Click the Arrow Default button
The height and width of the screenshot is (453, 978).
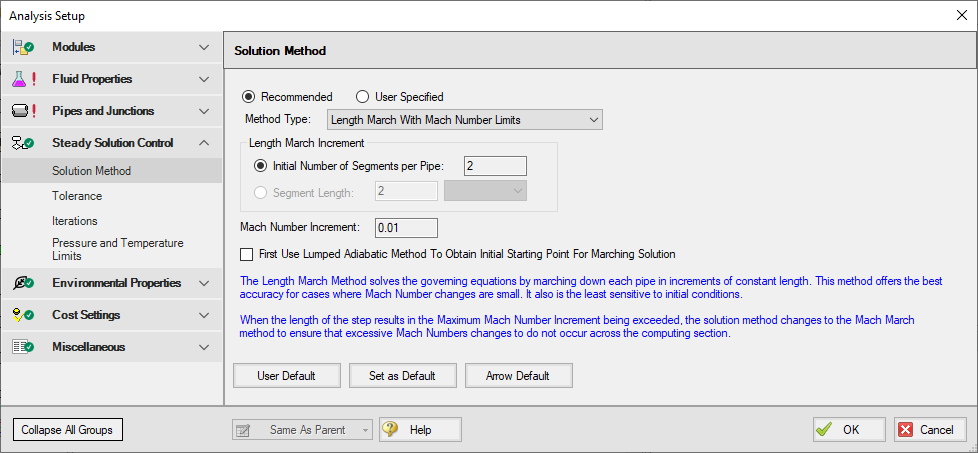(518, 376)
